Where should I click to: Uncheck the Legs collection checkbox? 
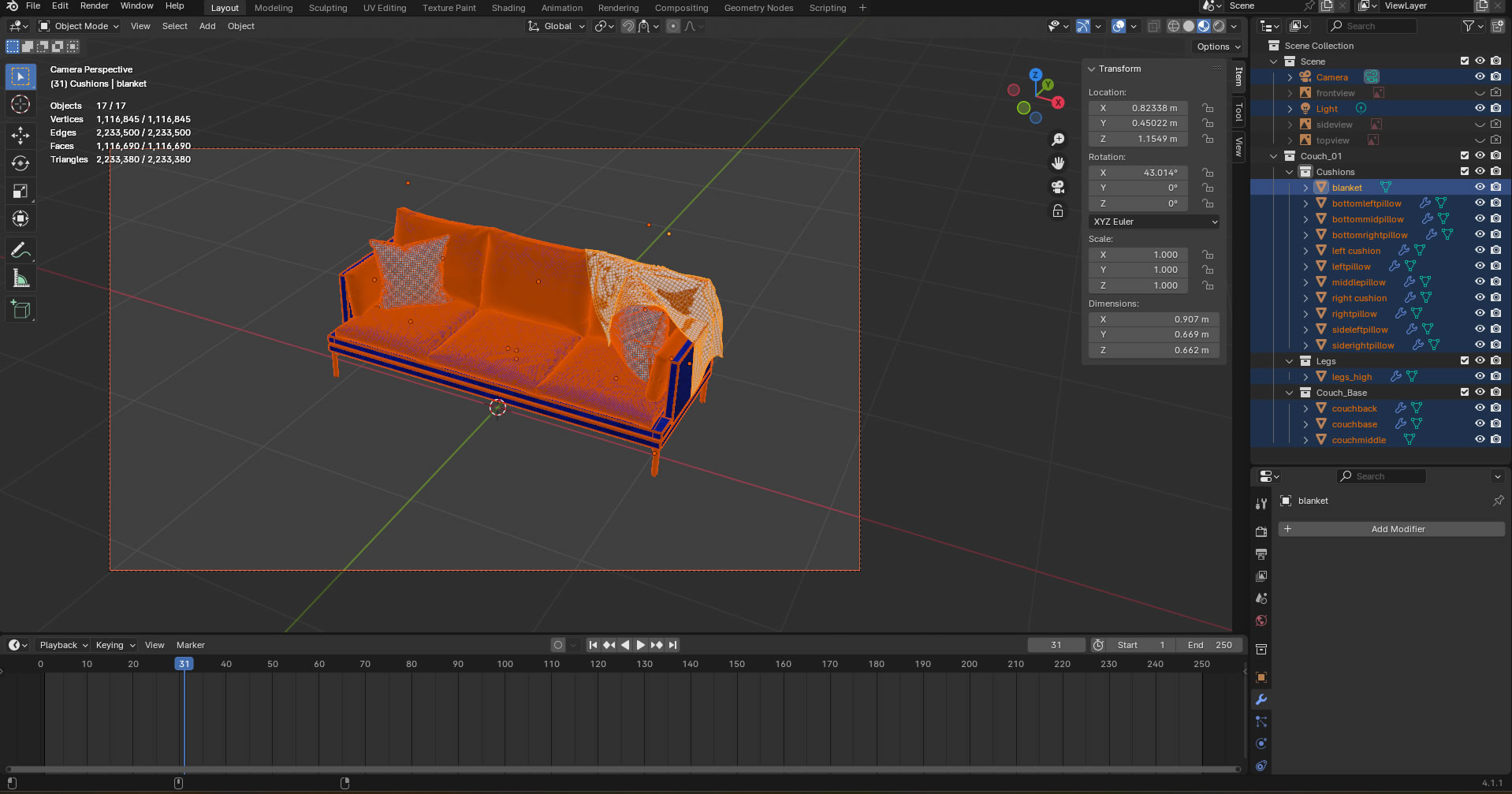click(x=1465, y=360)
